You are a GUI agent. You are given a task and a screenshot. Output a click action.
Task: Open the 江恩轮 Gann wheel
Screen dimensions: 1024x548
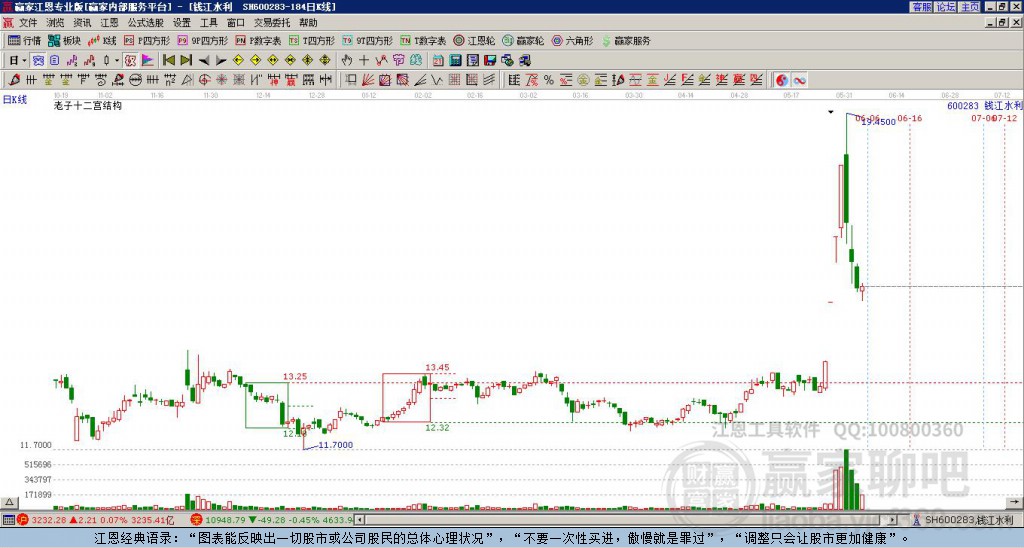coord(474,40)
